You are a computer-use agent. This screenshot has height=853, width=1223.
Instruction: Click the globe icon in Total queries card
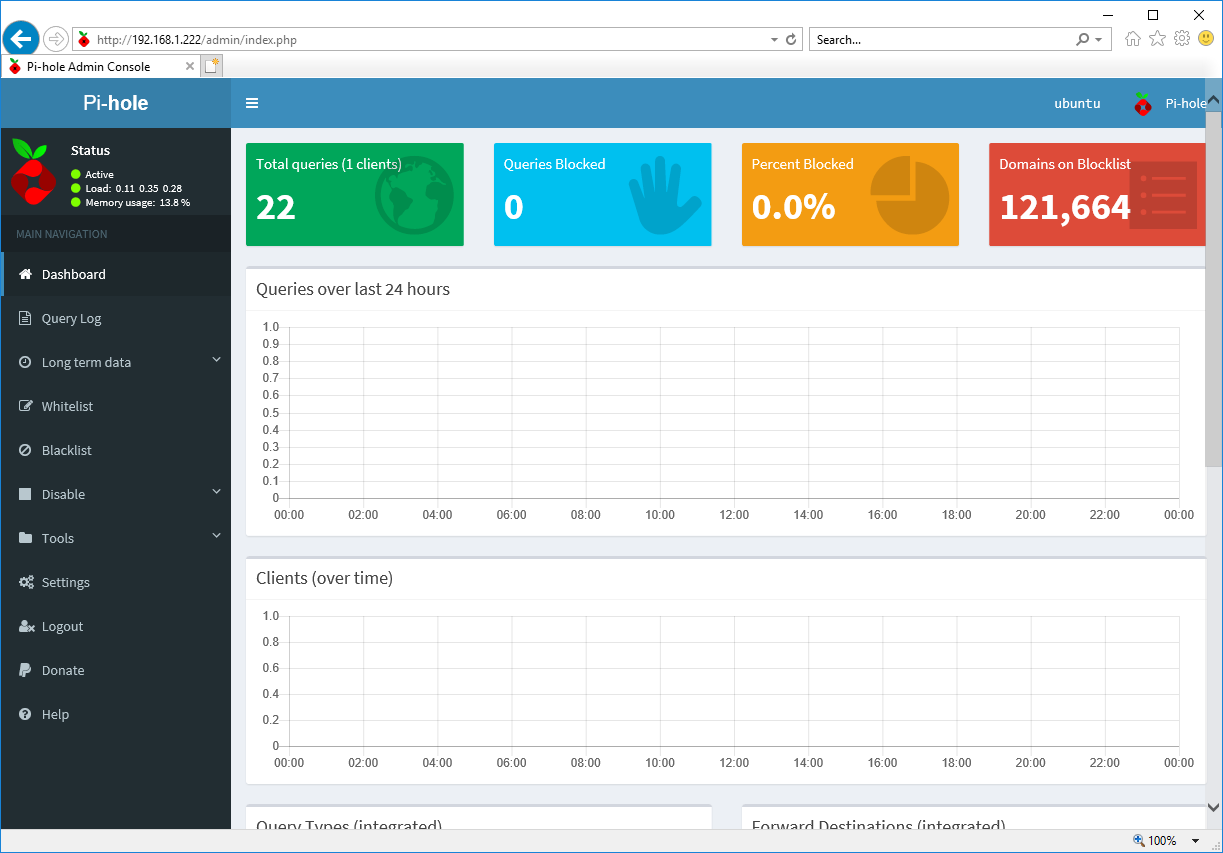tap(415, 195)
